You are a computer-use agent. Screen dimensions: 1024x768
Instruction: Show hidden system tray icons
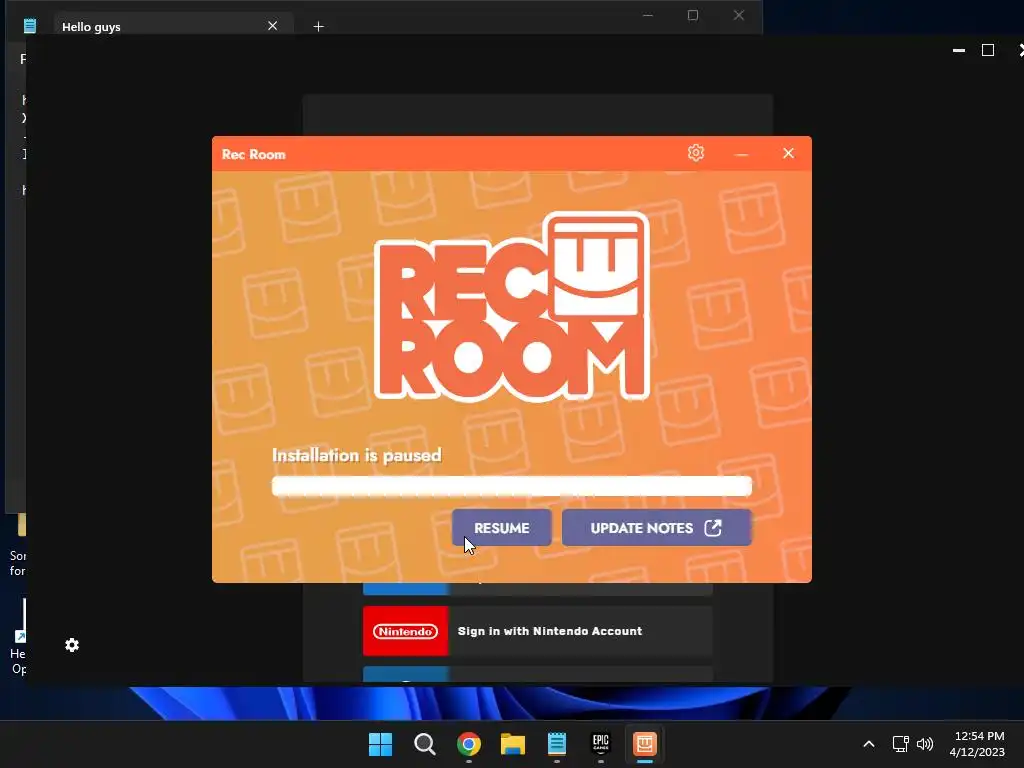pyautogui.click(x=869, y=744)
